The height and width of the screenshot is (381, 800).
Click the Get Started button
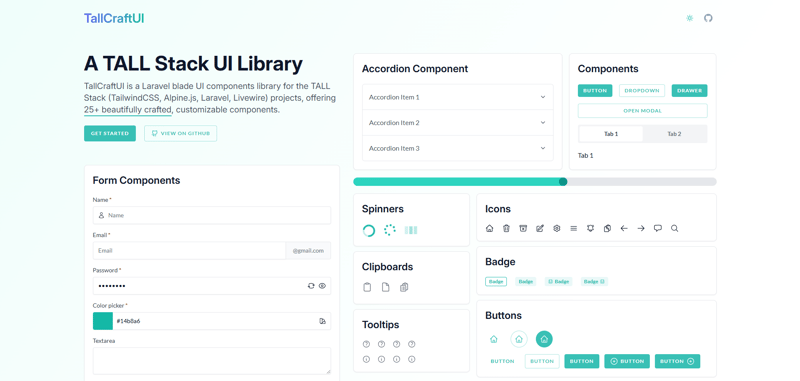[x=110, y=134]
